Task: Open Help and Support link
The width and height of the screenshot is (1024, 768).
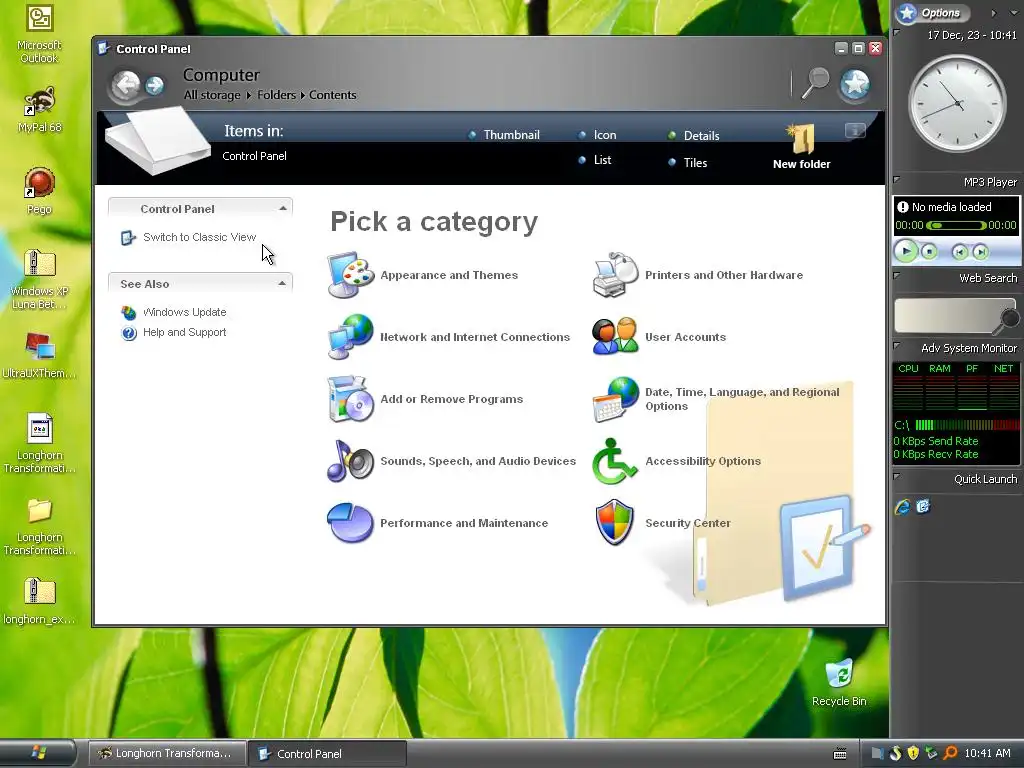Action: (184, 332)
